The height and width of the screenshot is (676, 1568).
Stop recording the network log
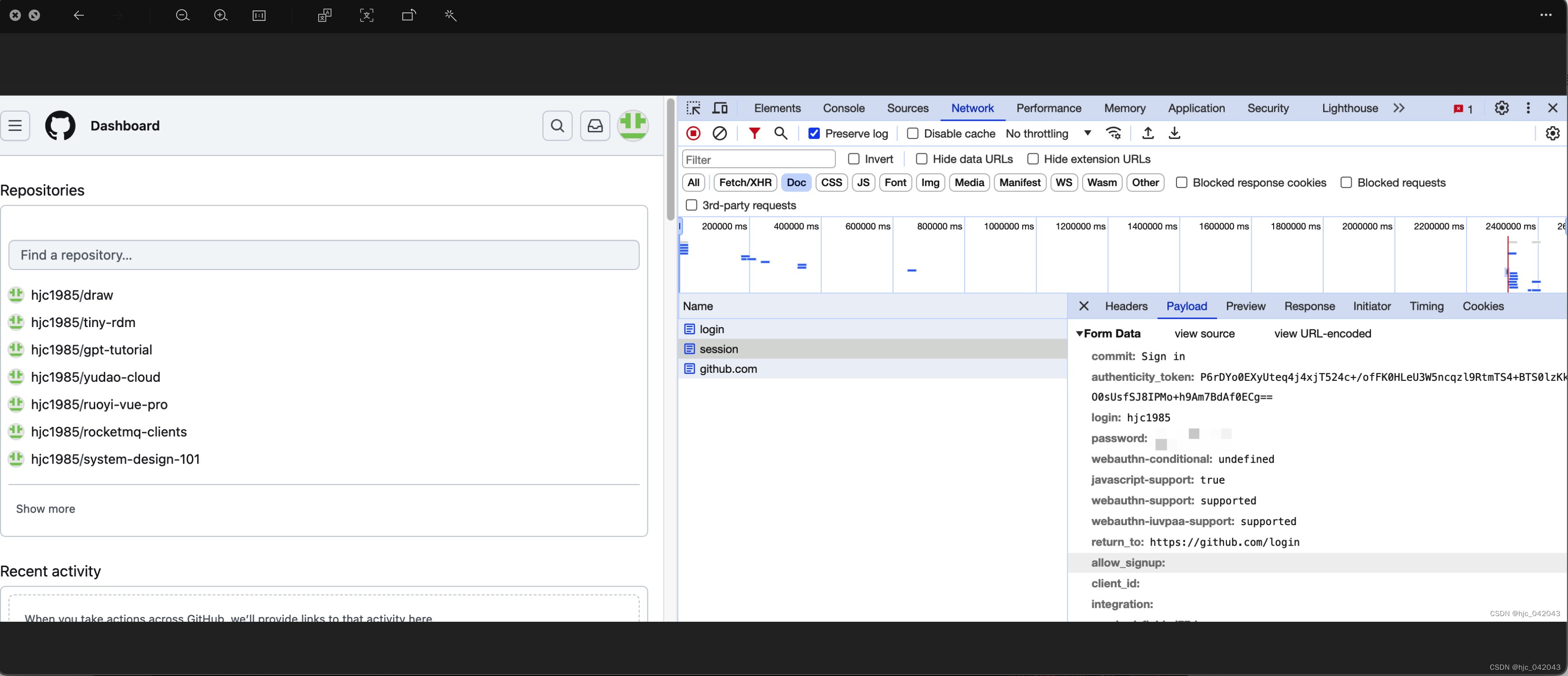[x=694, y=133]
